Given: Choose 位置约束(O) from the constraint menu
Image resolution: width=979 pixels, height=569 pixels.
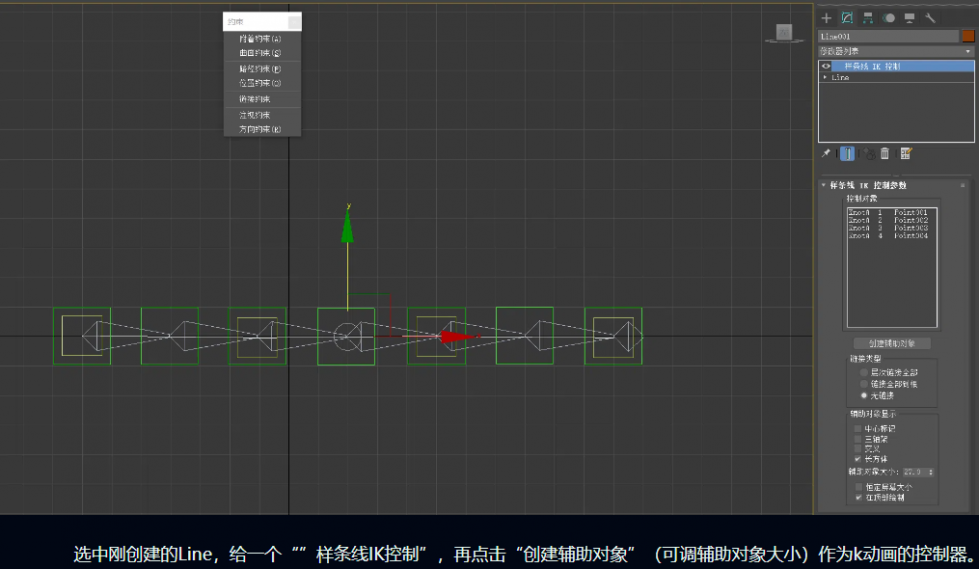Looking at the screenshot, I should click(x=260, y=83).
